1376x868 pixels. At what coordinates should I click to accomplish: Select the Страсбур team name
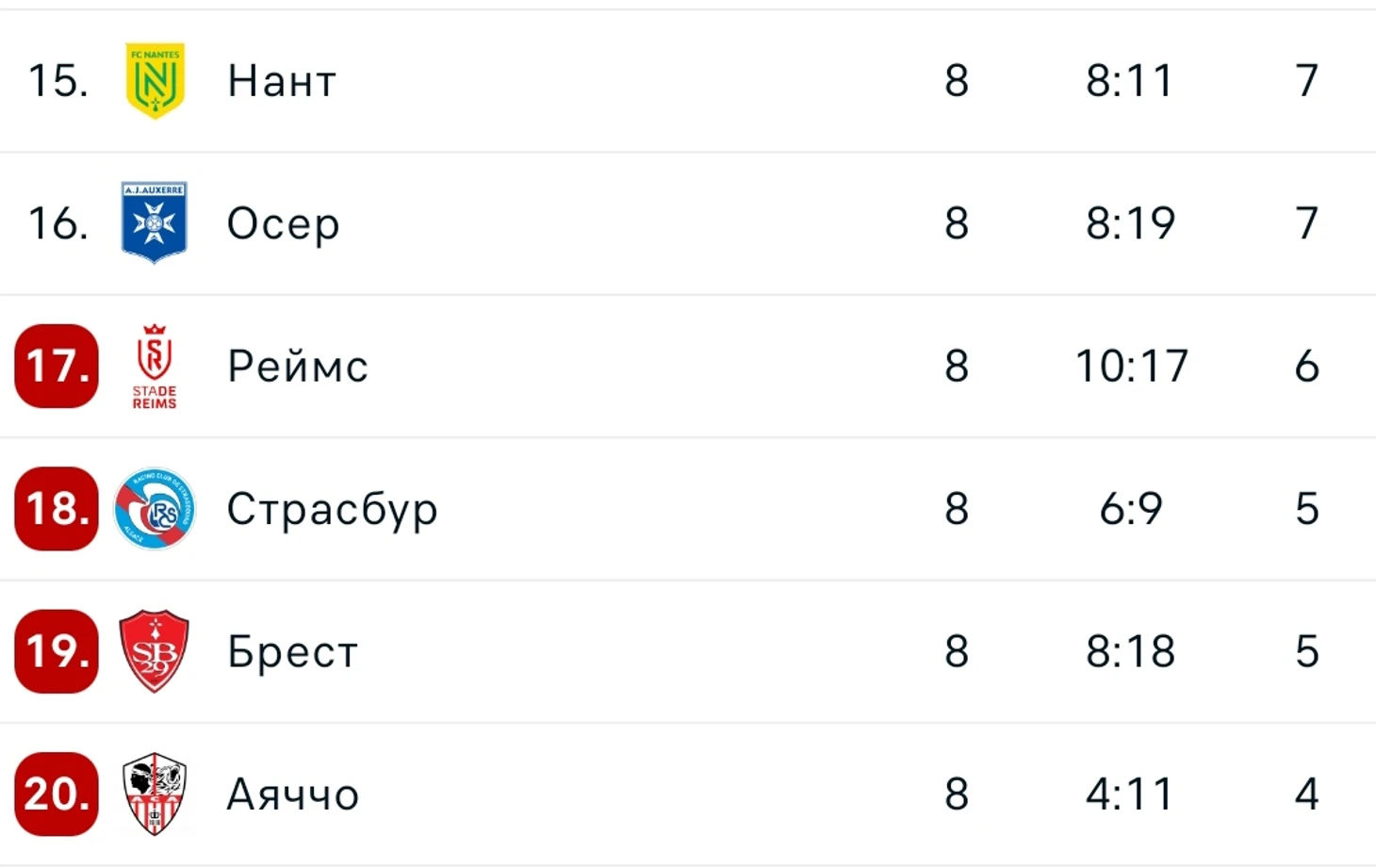click(333, 510)
